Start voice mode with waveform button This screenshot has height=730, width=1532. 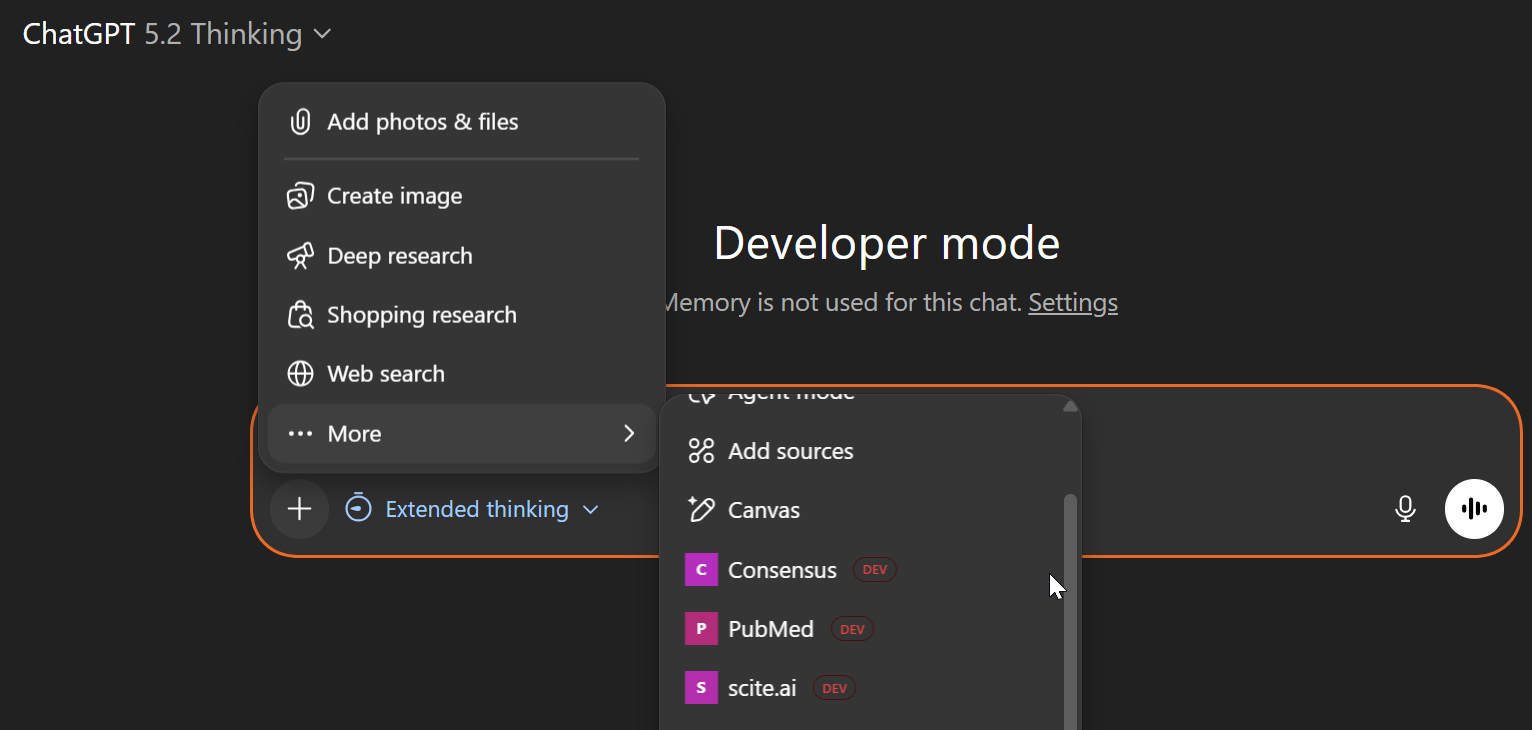pyautogui.click(x=1474, y=509)
